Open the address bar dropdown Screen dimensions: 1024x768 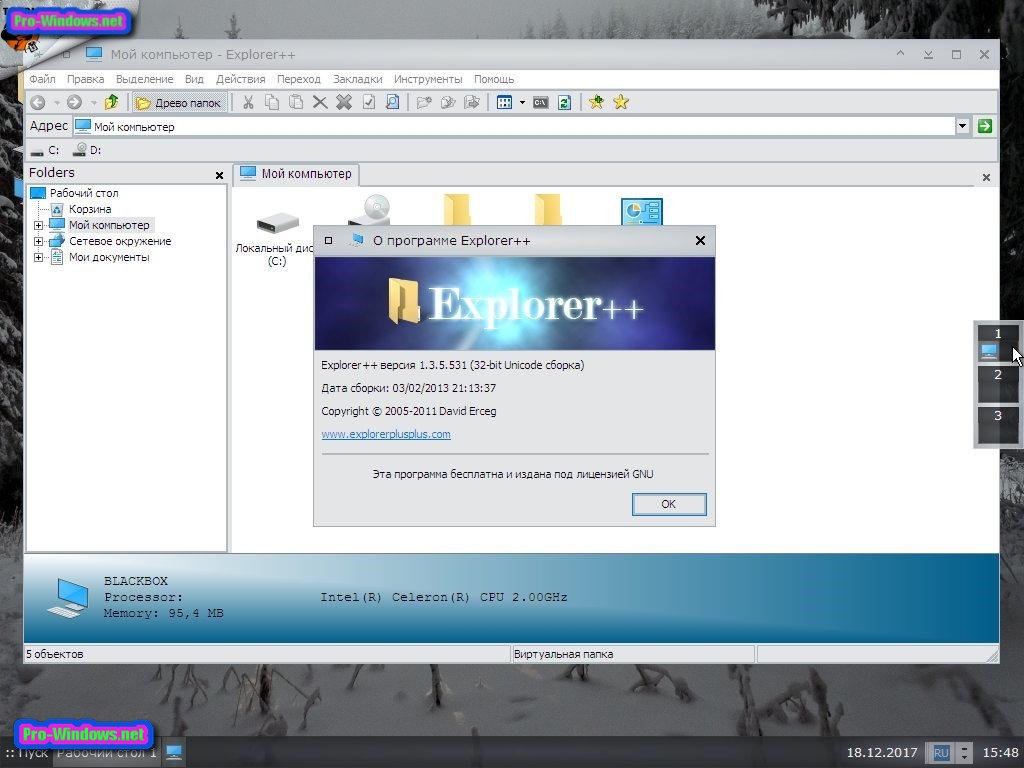tap(963, 126)
